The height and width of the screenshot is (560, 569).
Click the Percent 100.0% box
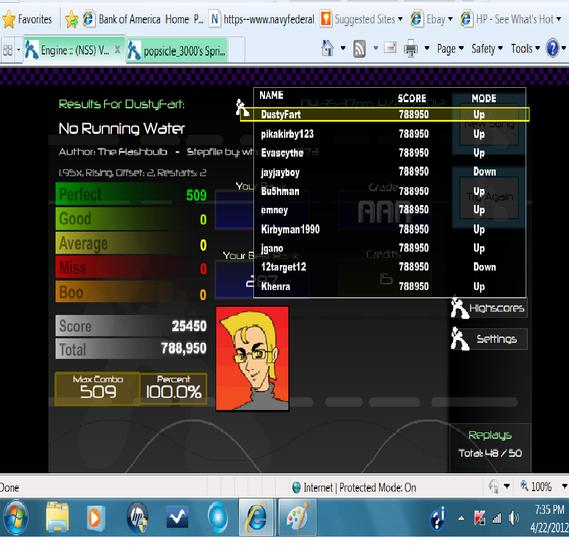coord(173,389)
